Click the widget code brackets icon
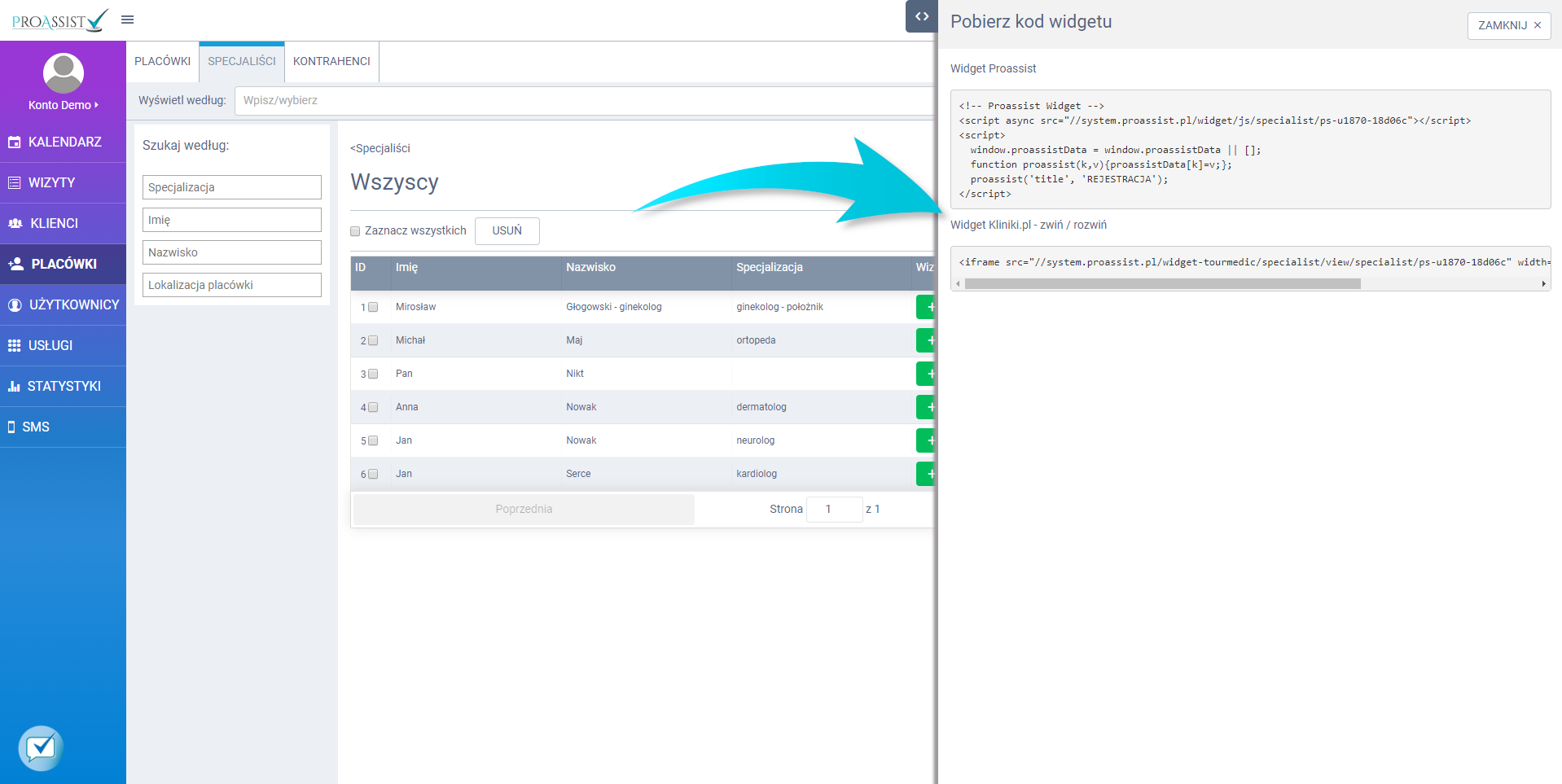 click(921, 16)
